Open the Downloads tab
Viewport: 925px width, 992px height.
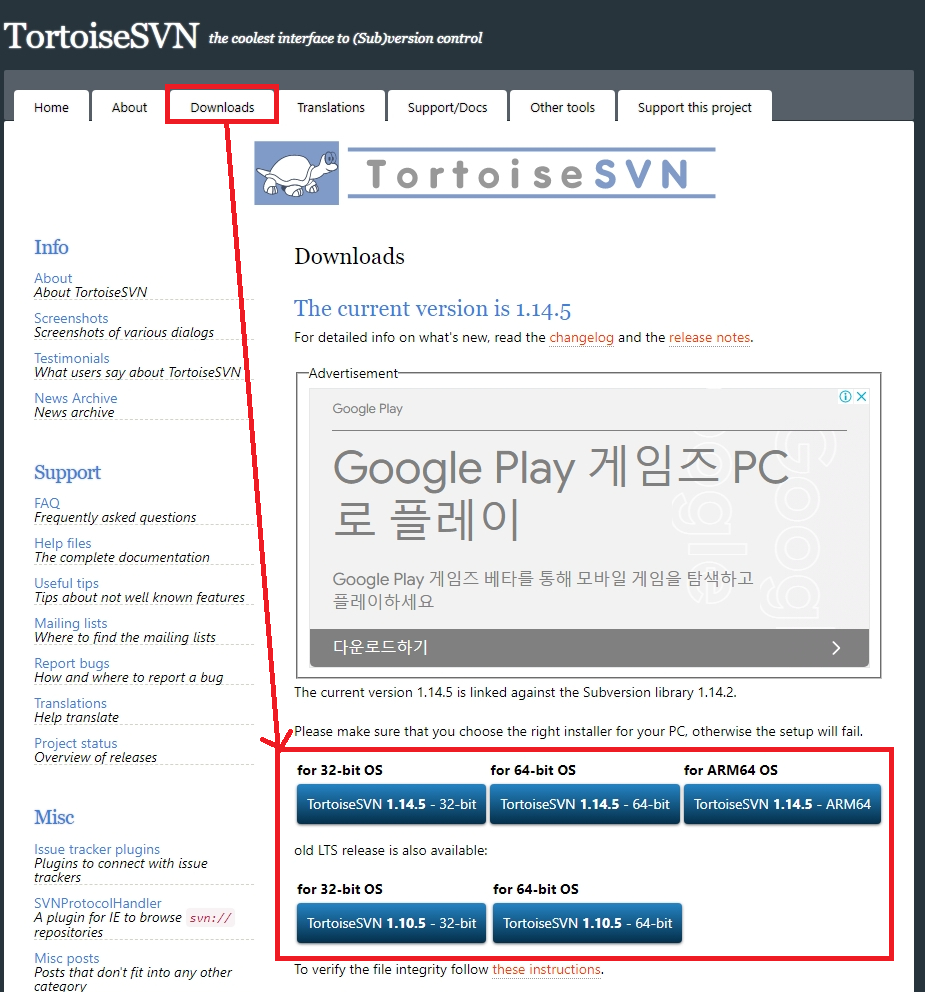tap(222, 107)
